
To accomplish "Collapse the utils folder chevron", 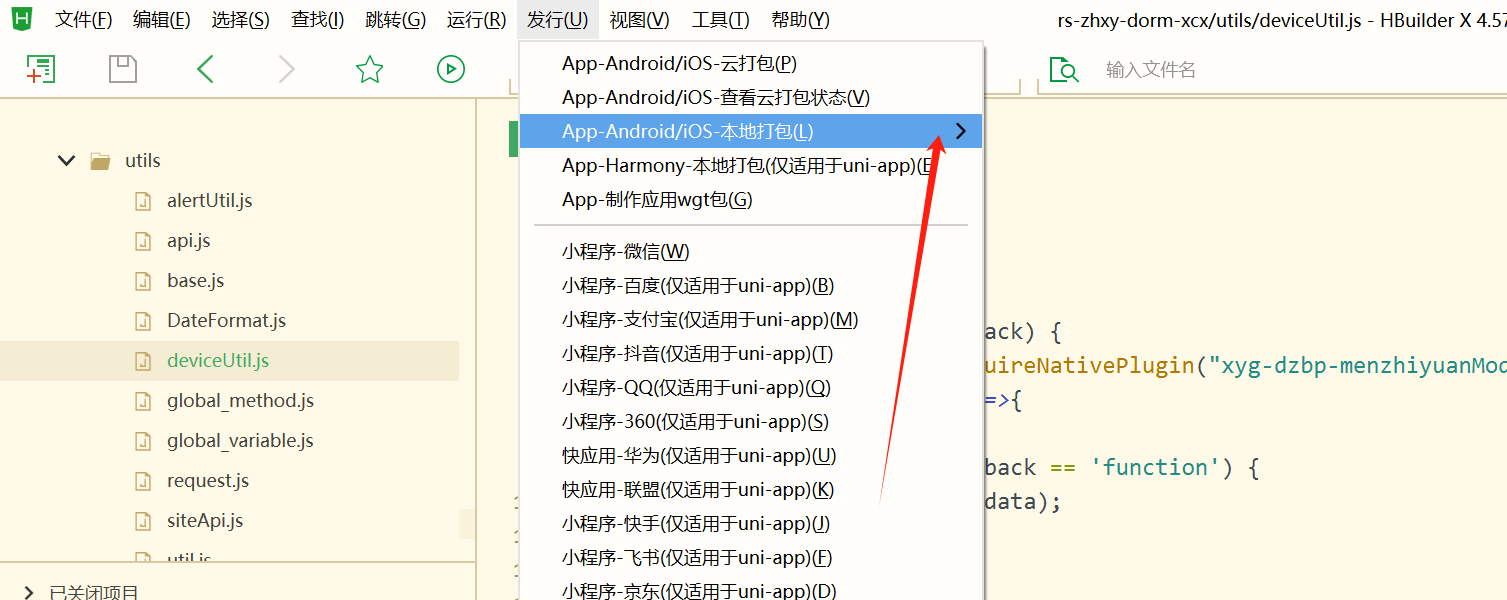I will [67, 161].
